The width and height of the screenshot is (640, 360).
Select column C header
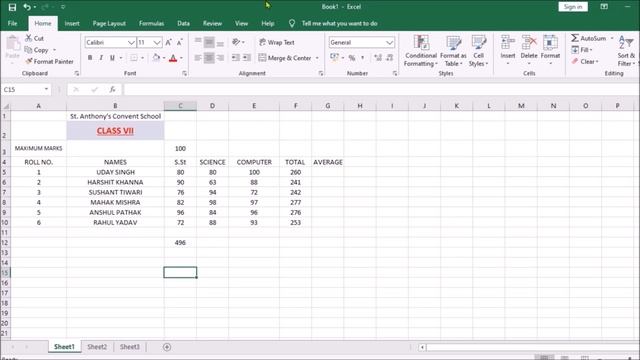pyautogui.click(x=180, y=106)
